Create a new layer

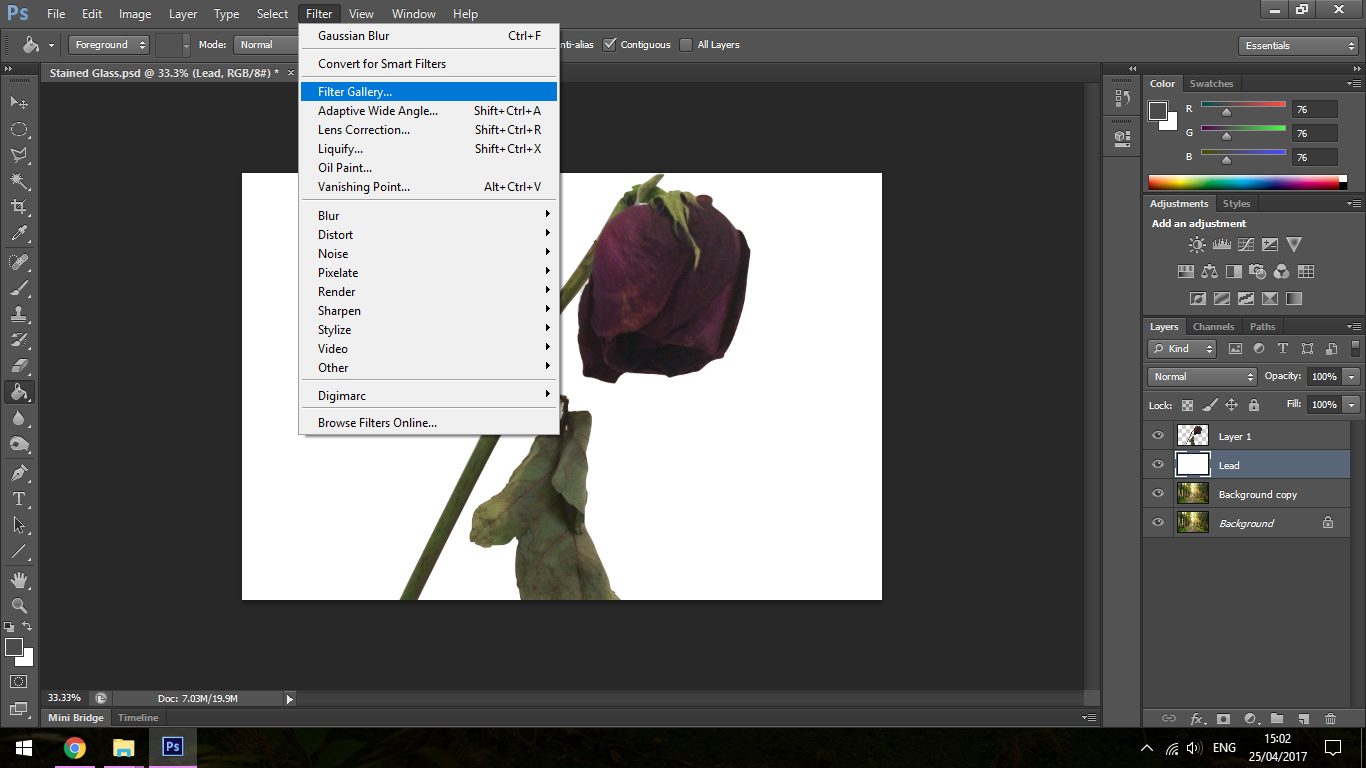(x=1303, y=718)
